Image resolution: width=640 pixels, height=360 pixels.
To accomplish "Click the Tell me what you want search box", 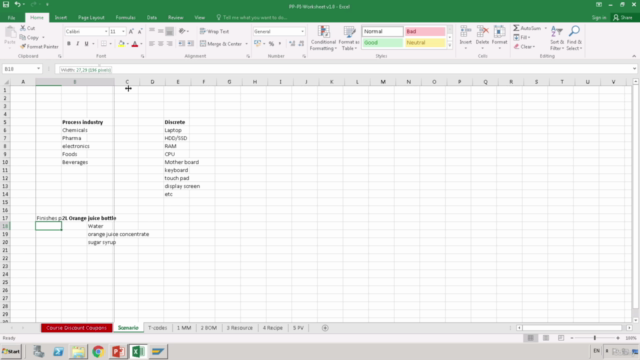I will point(252,18).
